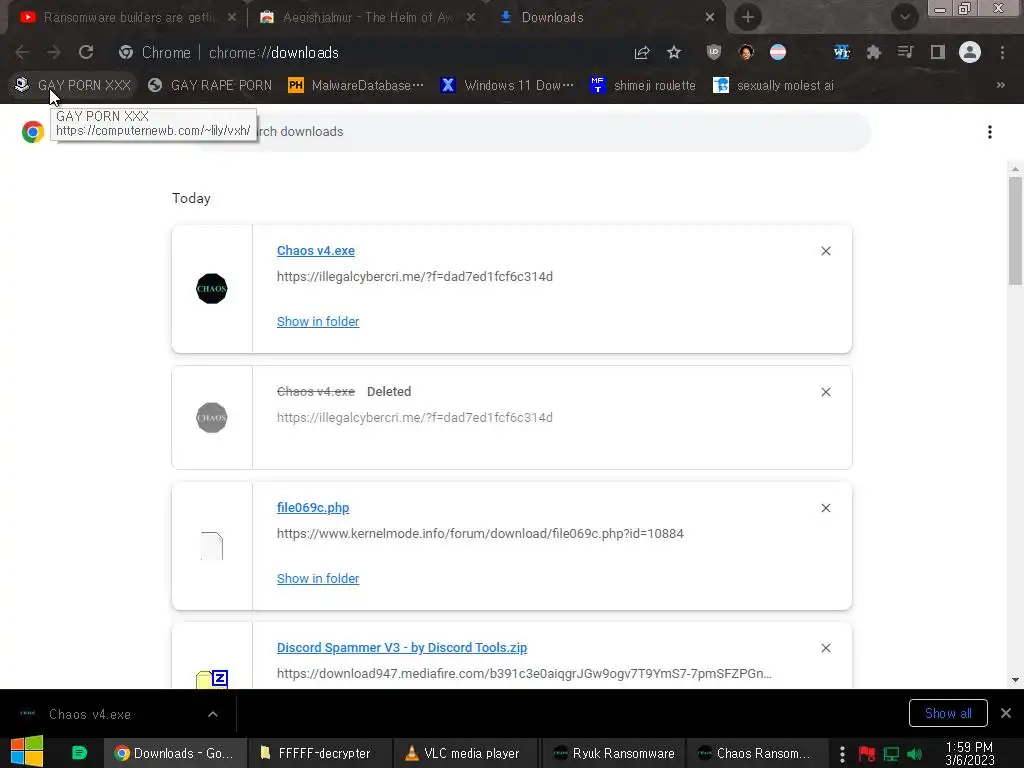Click the avatar face extension icon
Image resolution: width=1024 pixels, height=768 pixels.
click(746, 52)
